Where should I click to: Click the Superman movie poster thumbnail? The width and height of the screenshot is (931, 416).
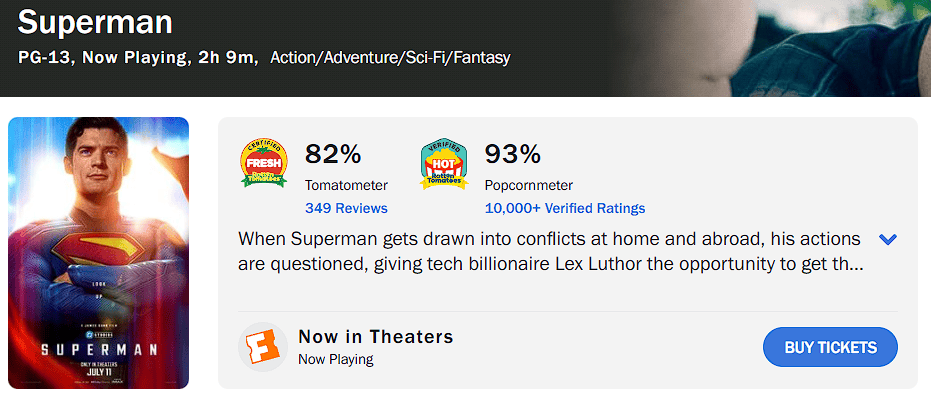[98, 253]
